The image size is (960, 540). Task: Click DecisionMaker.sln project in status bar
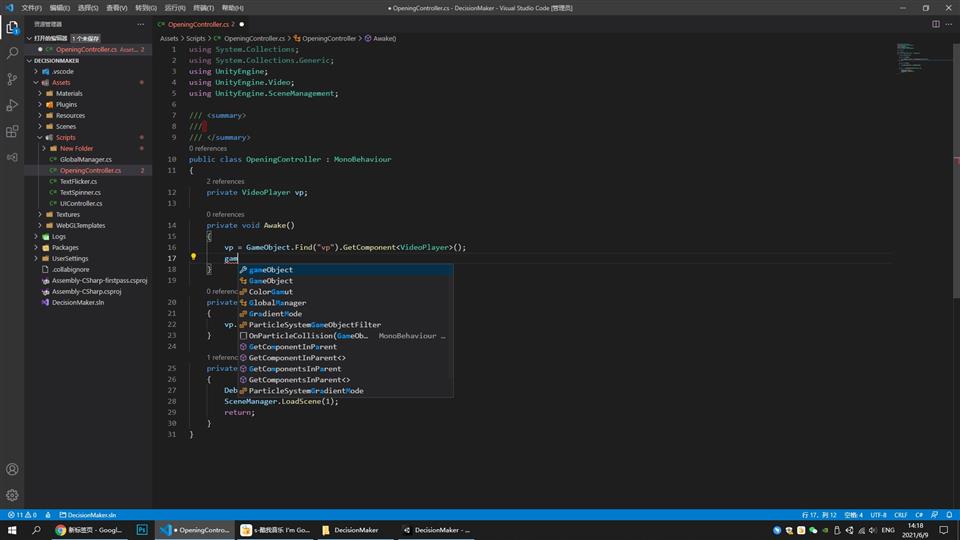click(88, 515)
